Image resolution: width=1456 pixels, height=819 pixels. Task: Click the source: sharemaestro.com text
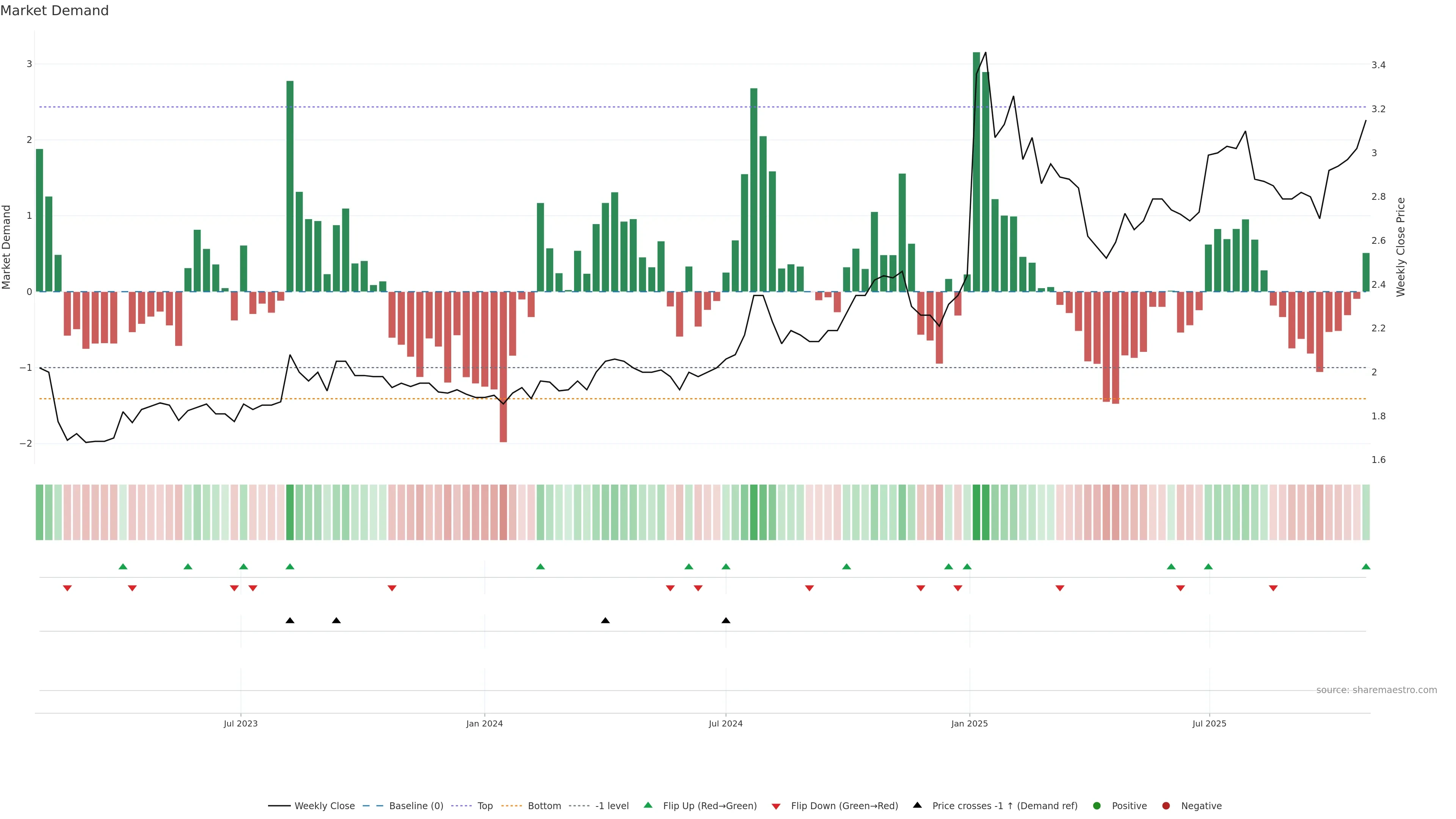(1376, 690)
